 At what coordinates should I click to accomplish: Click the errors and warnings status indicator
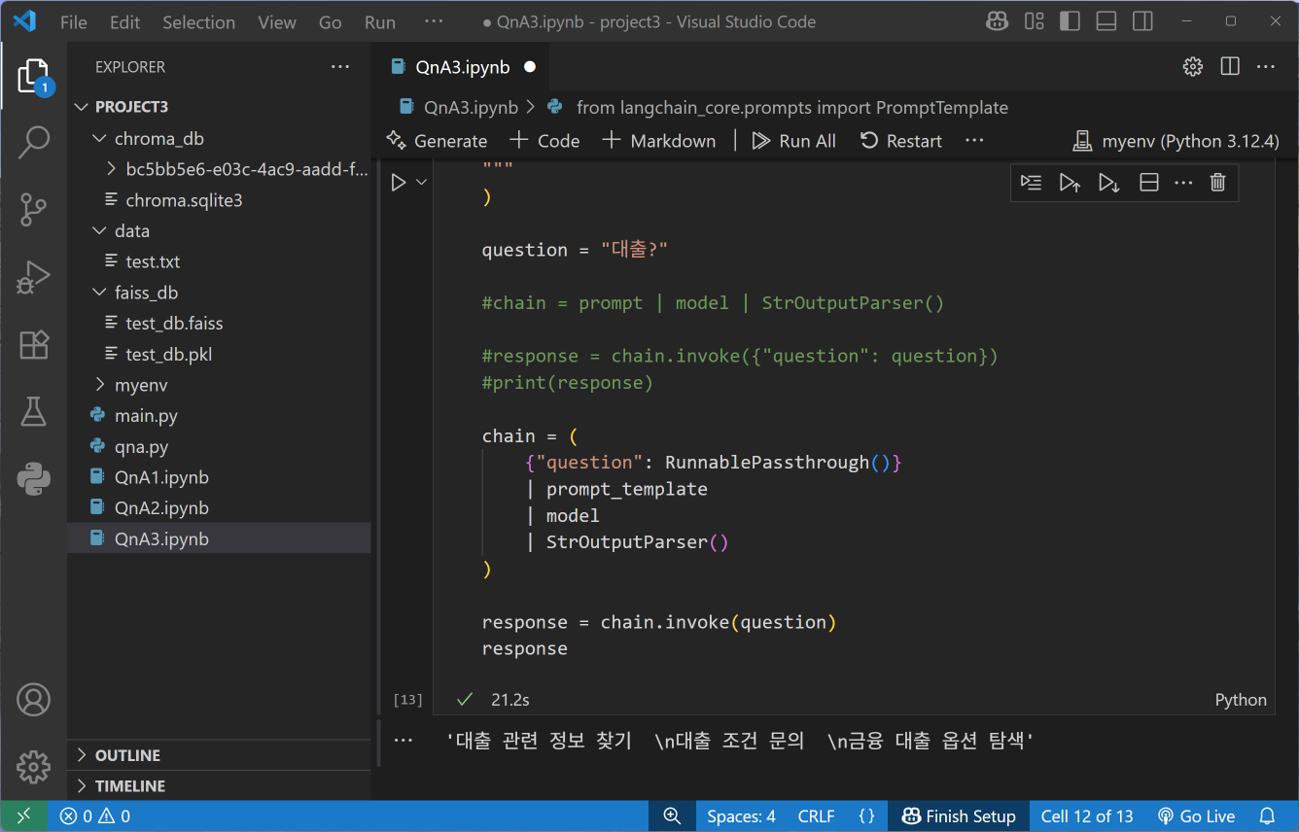point(95,816)
